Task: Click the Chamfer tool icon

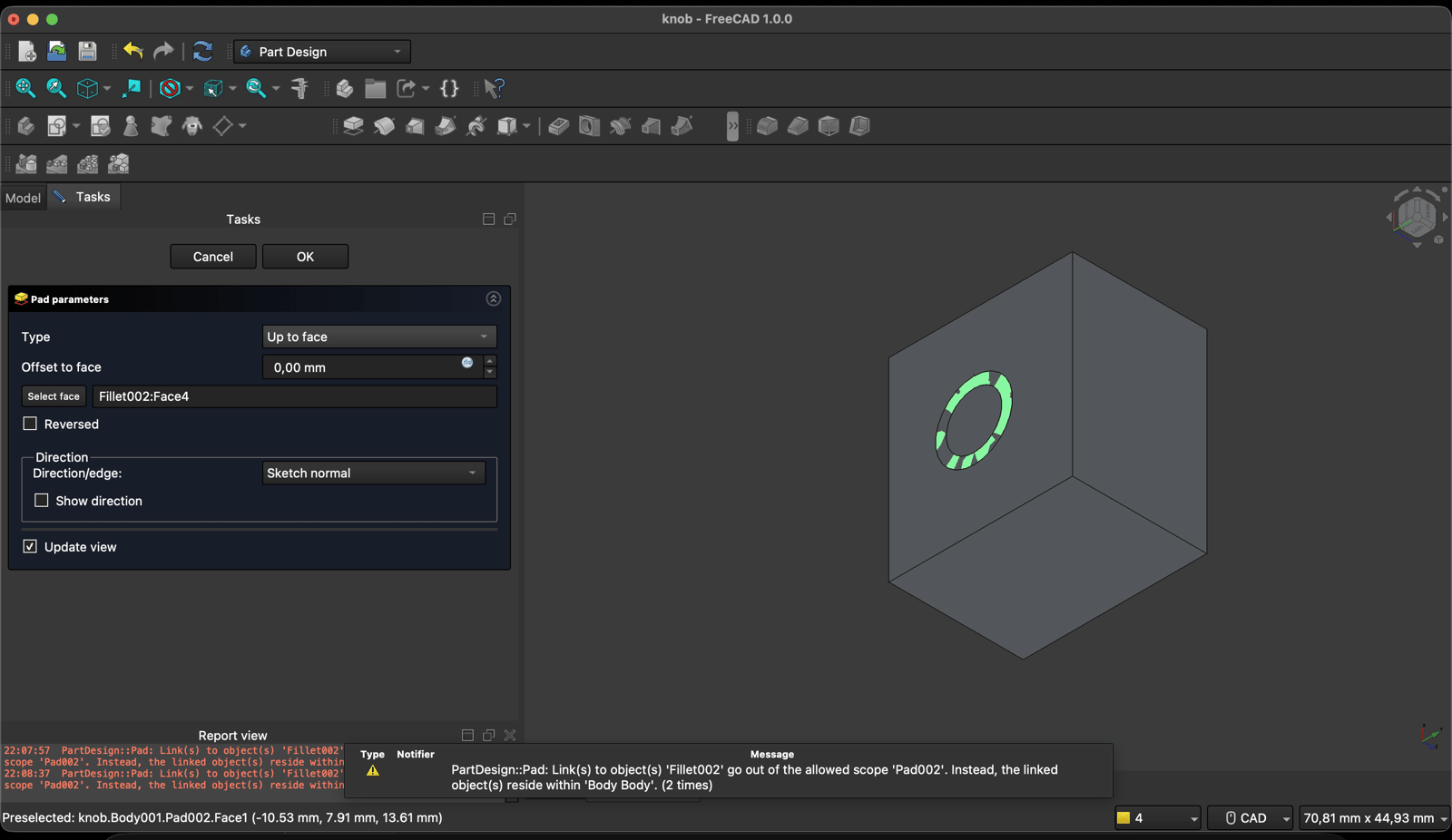Action: [x=798, y=126]
